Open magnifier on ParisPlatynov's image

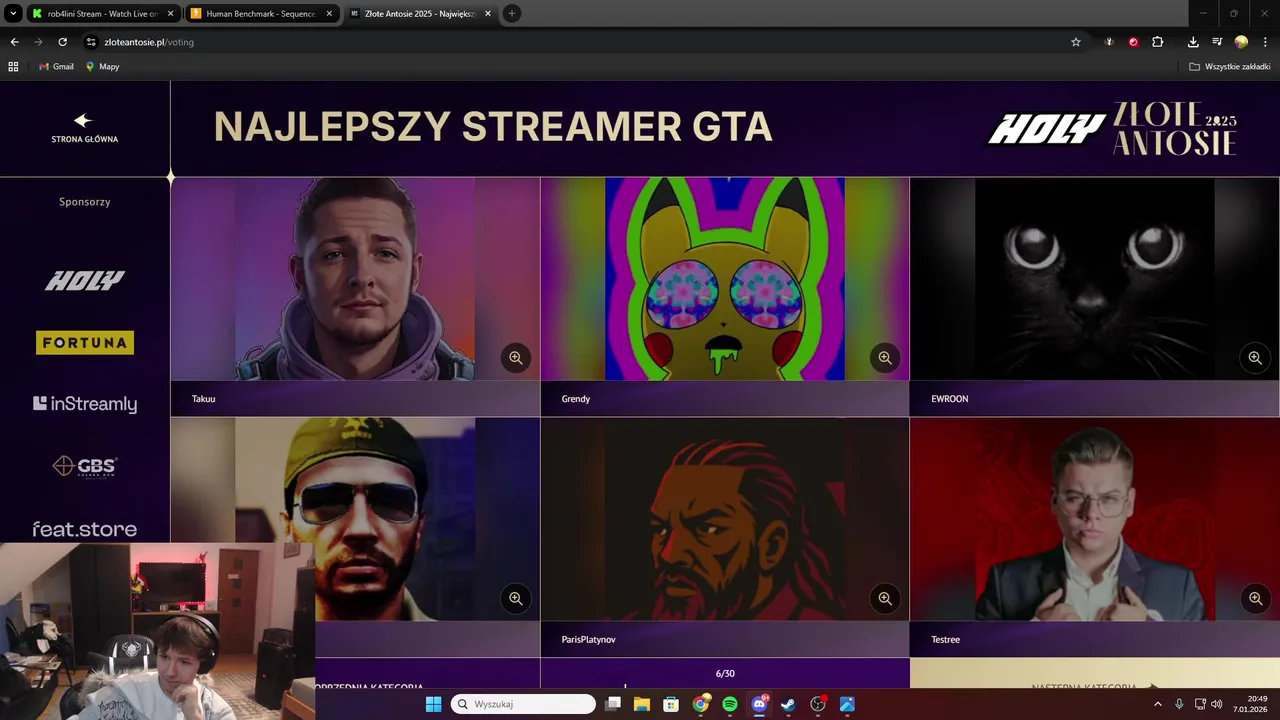(885, 599)
